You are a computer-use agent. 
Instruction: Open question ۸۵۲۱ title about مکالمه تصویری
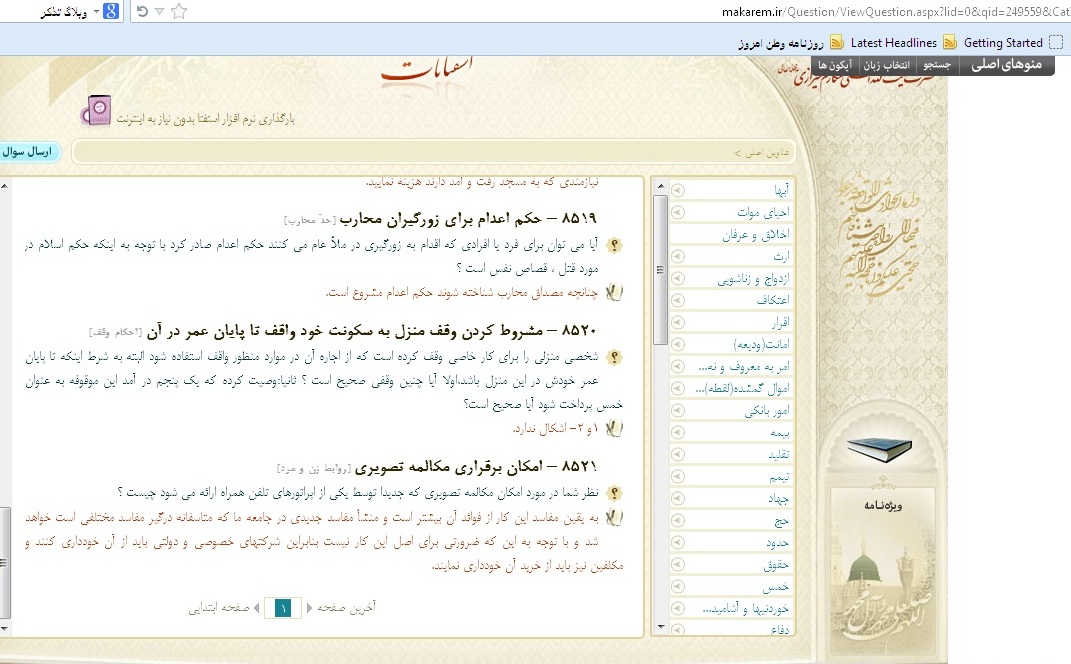475,467
